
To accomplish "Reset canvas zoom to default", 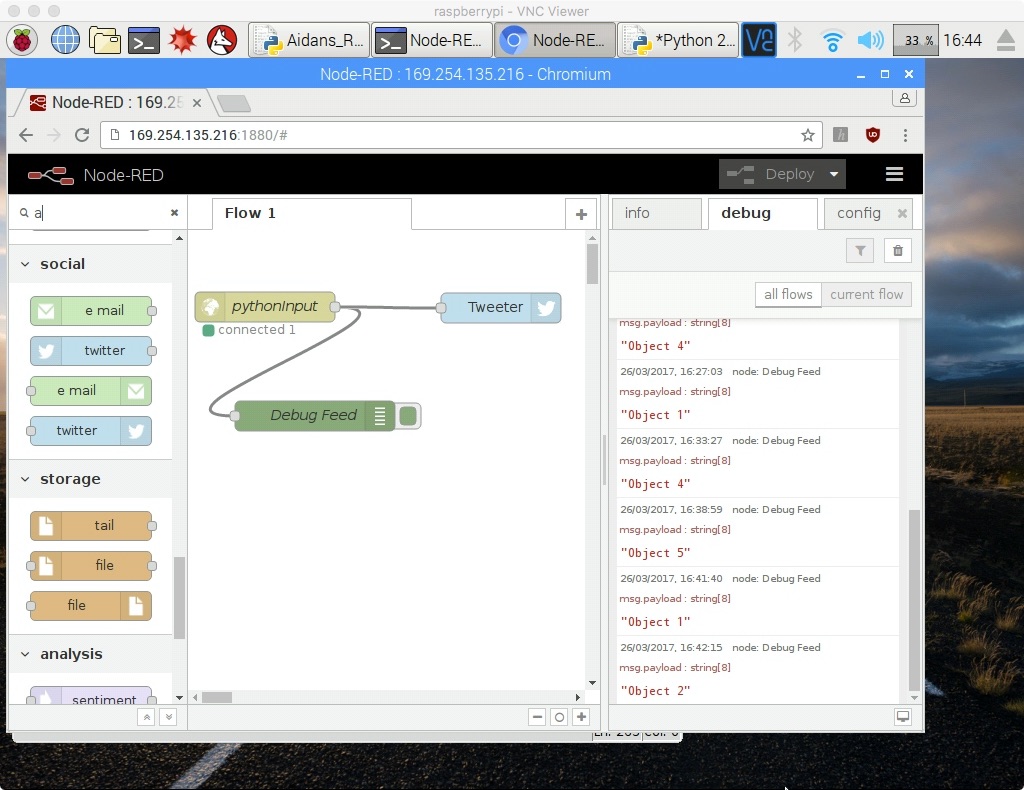I will point(559,717).
